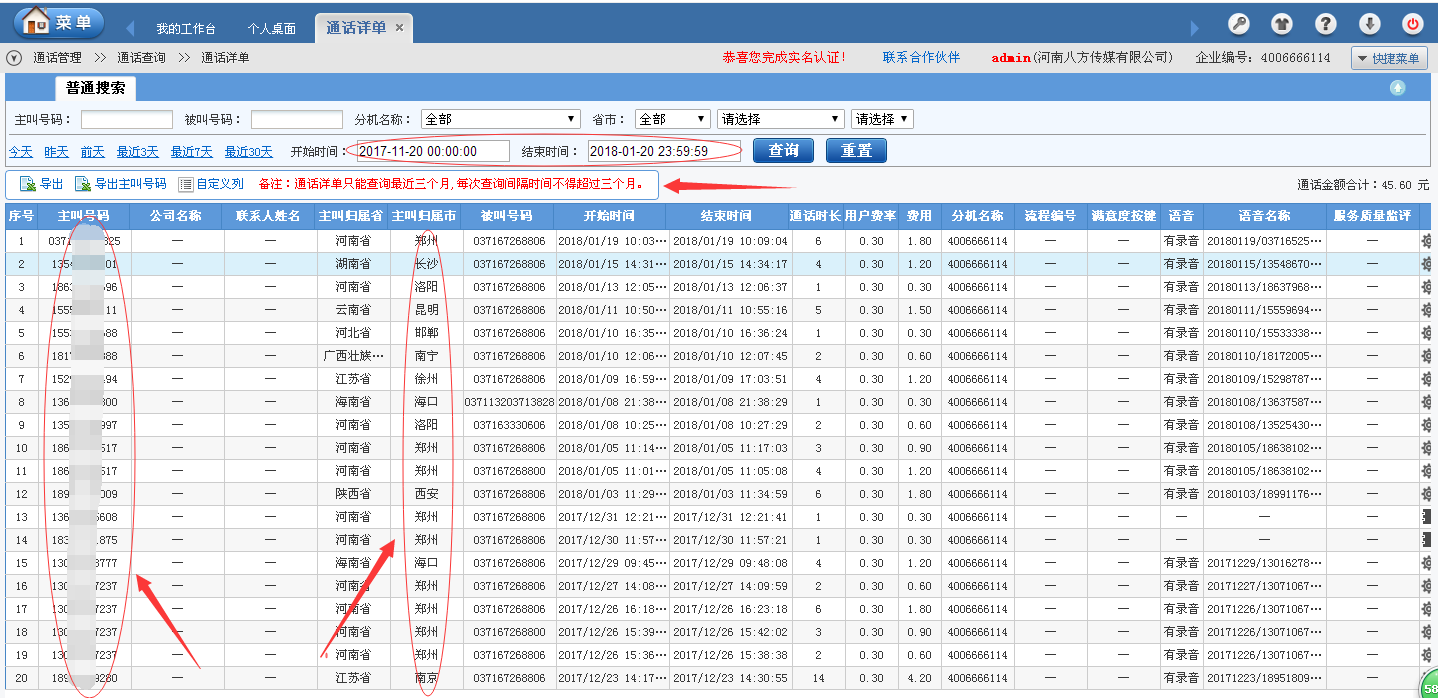Open the theme skin shirt icon
This screenshot has width=1438, height=698.
[x=1281, y=24]
